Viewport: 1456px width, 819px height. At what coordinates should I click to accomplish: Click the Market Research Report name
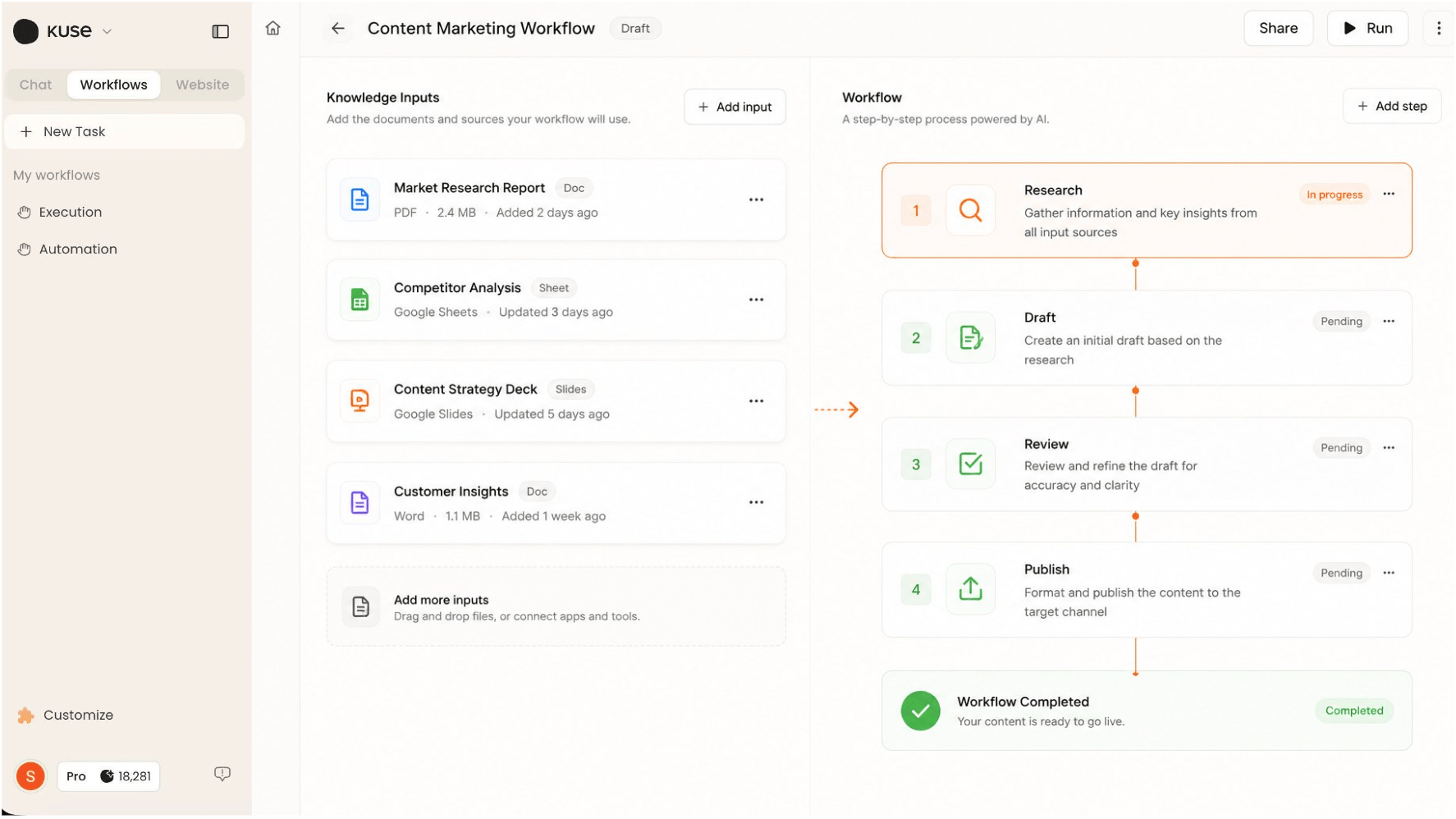click(469, 188)
